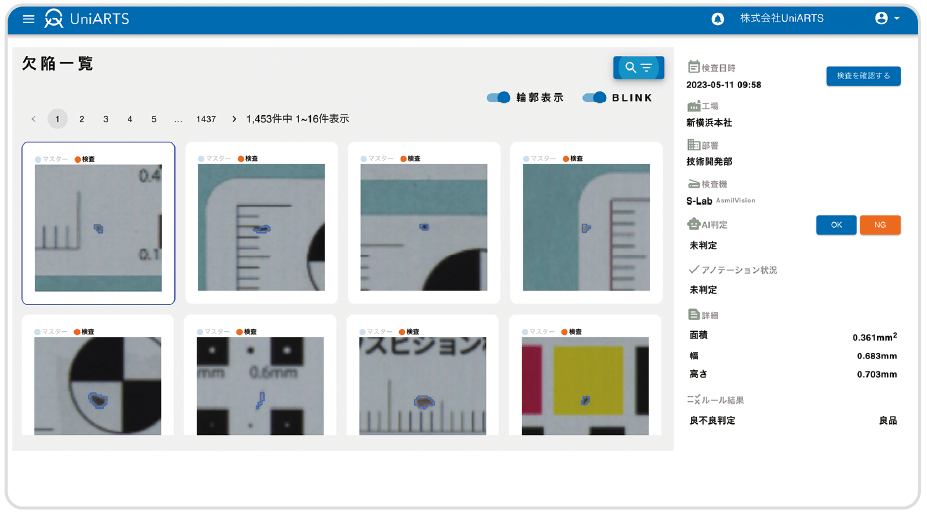This screenshot has width=927, height=512.
Task: Toggle the BLINK switch
Action: [x=594, y=98]
